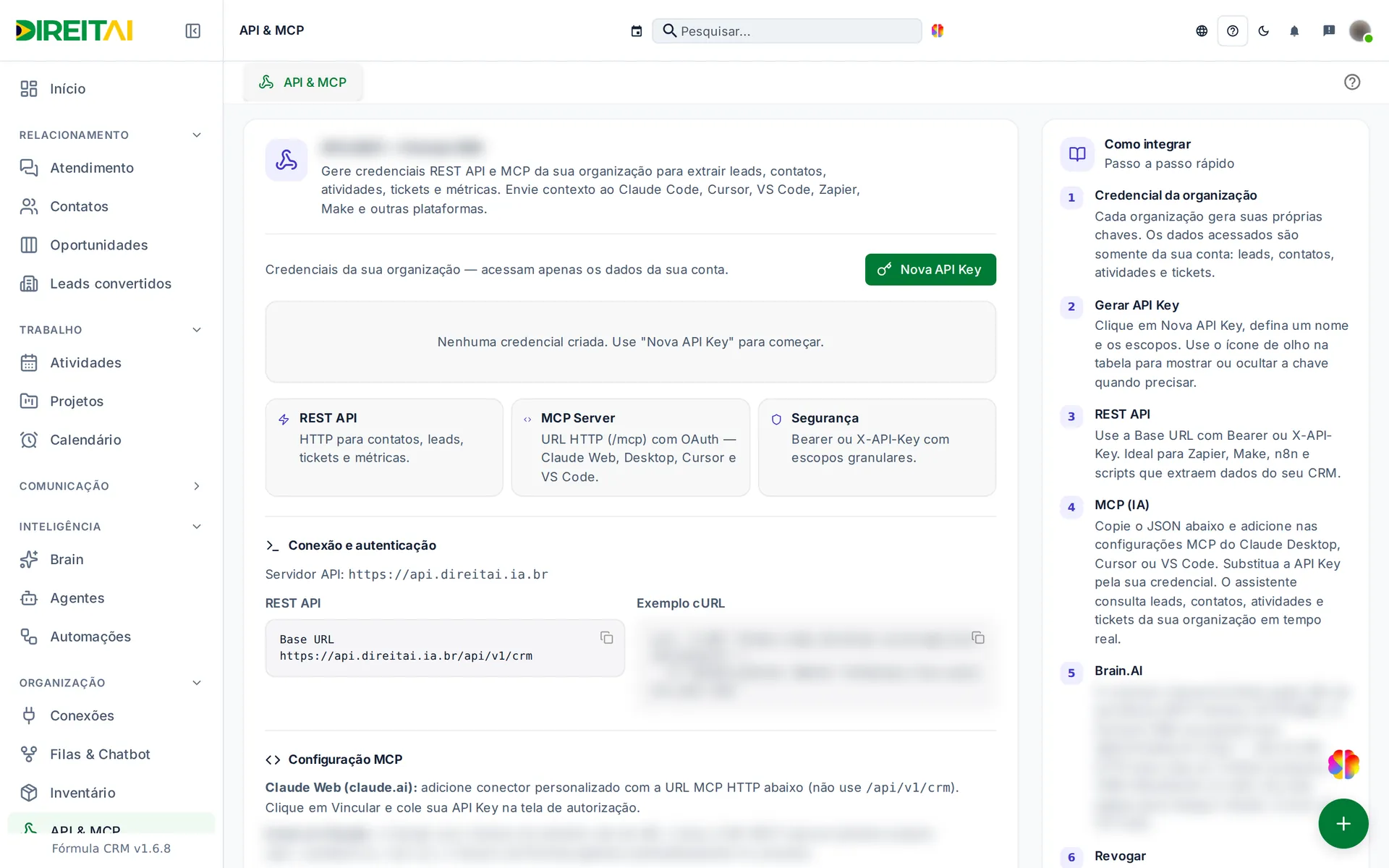Focus the Pesquisar search field
Screen dimensions: 1389x868
coord(787,31)
